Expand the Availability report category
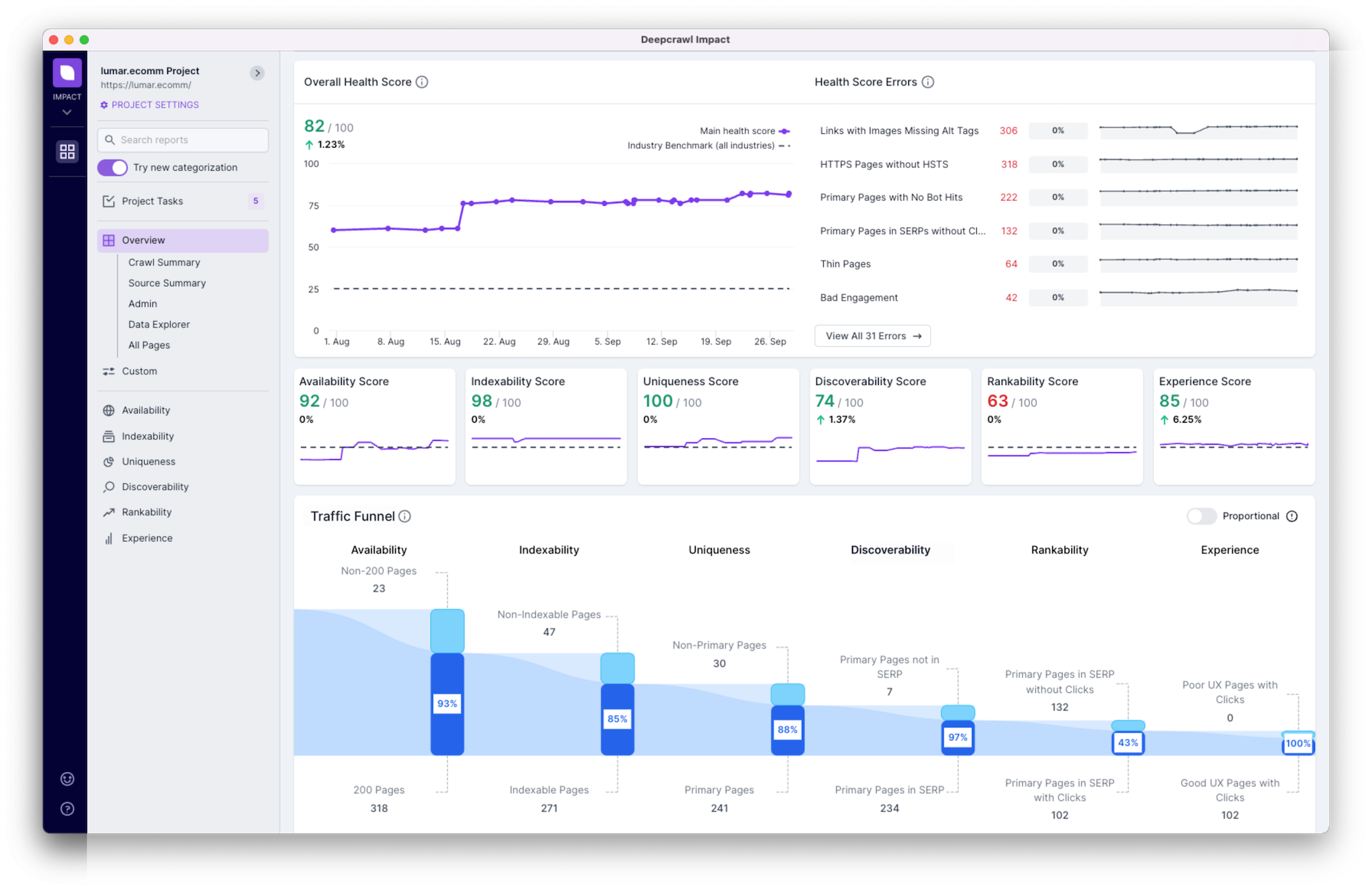 click(145, 410)
